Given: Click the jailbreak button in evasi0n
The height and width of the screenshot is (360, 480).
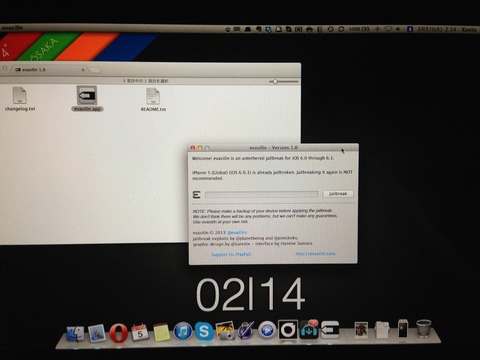Looking at the screenshot, I should (338, 194).
